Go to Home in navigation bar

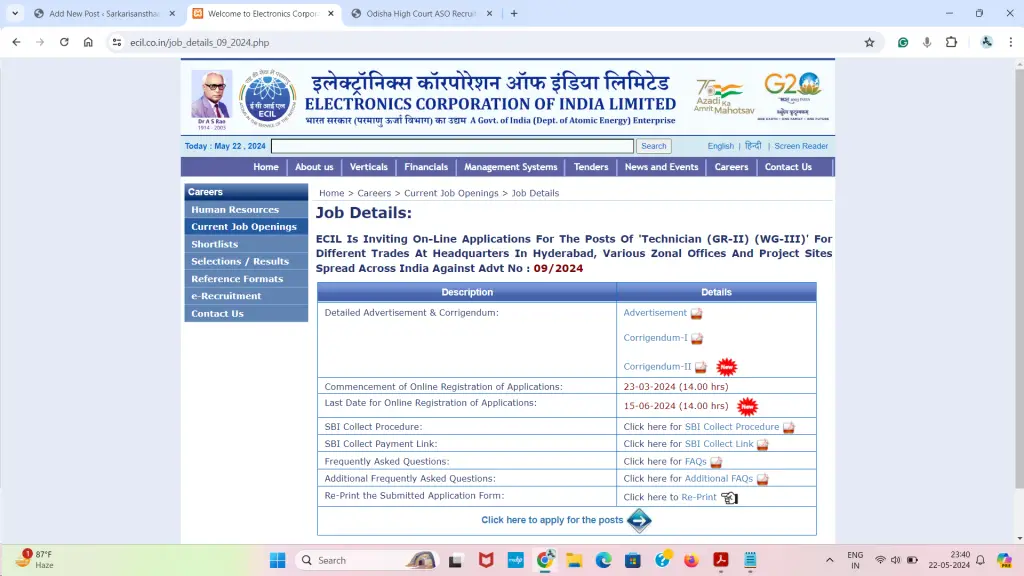266,167
